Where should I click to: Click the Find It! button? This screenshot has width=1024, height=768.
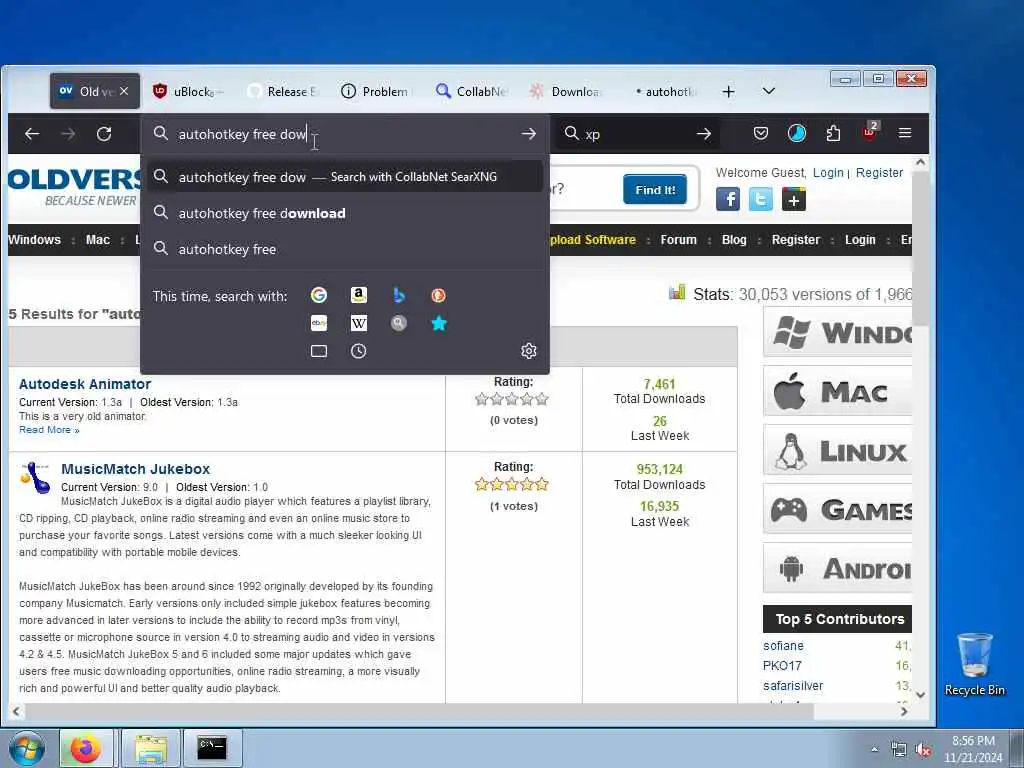tap(655, 189)
